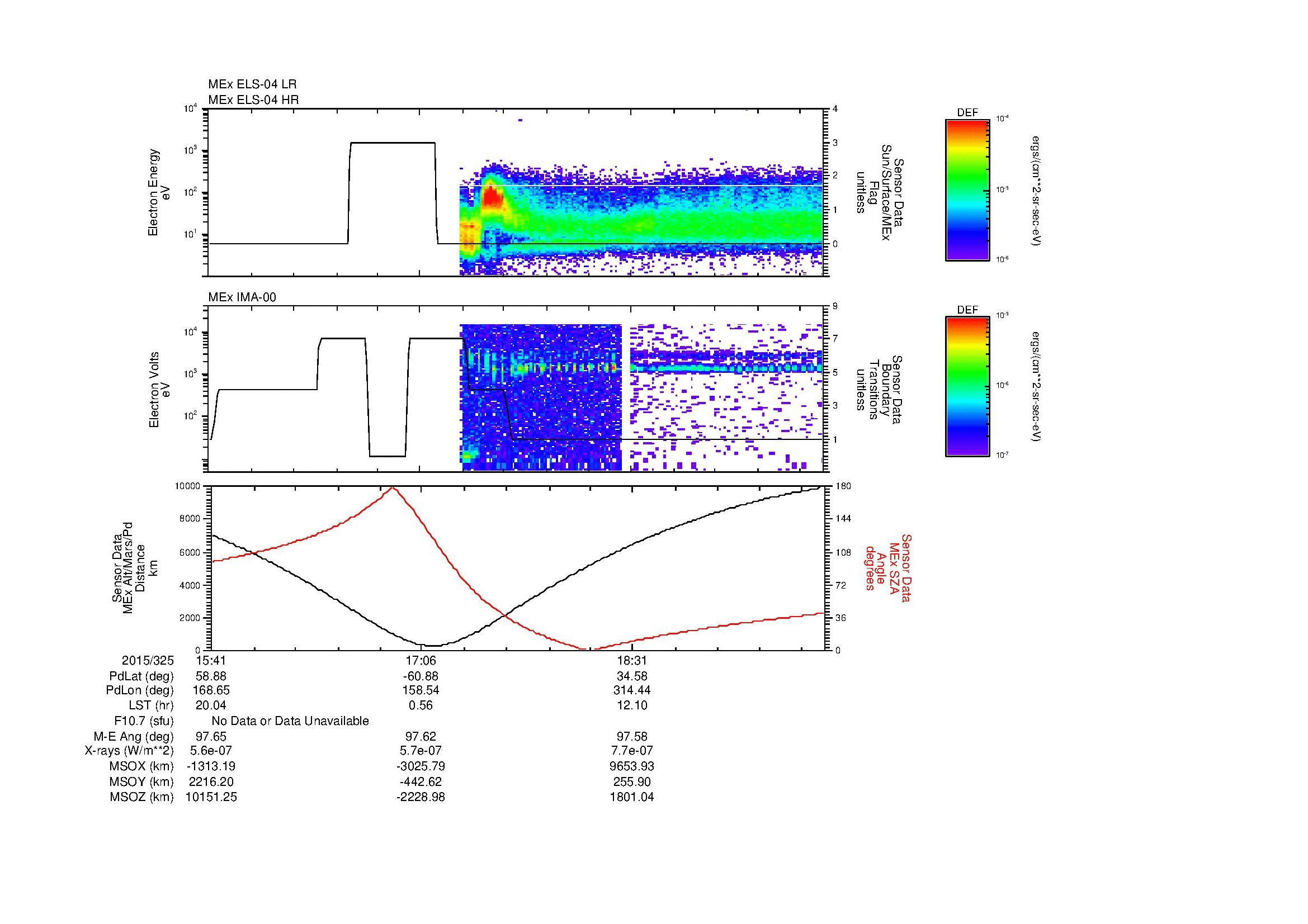This screenshot has height=924, width=1308.
Task: Click the minimum of black altitude curve
Action: [x=434, y=646]
